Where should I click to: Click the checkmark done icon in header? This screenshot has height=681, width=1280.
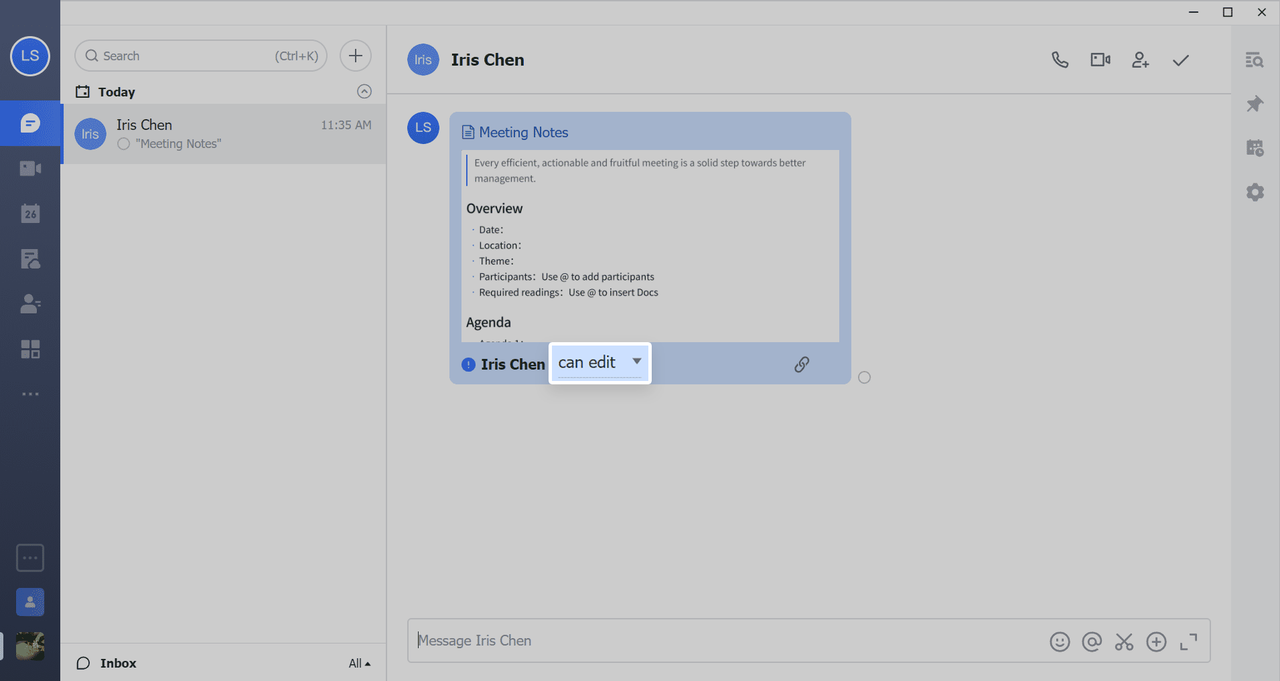click(x=1181, y=60)
